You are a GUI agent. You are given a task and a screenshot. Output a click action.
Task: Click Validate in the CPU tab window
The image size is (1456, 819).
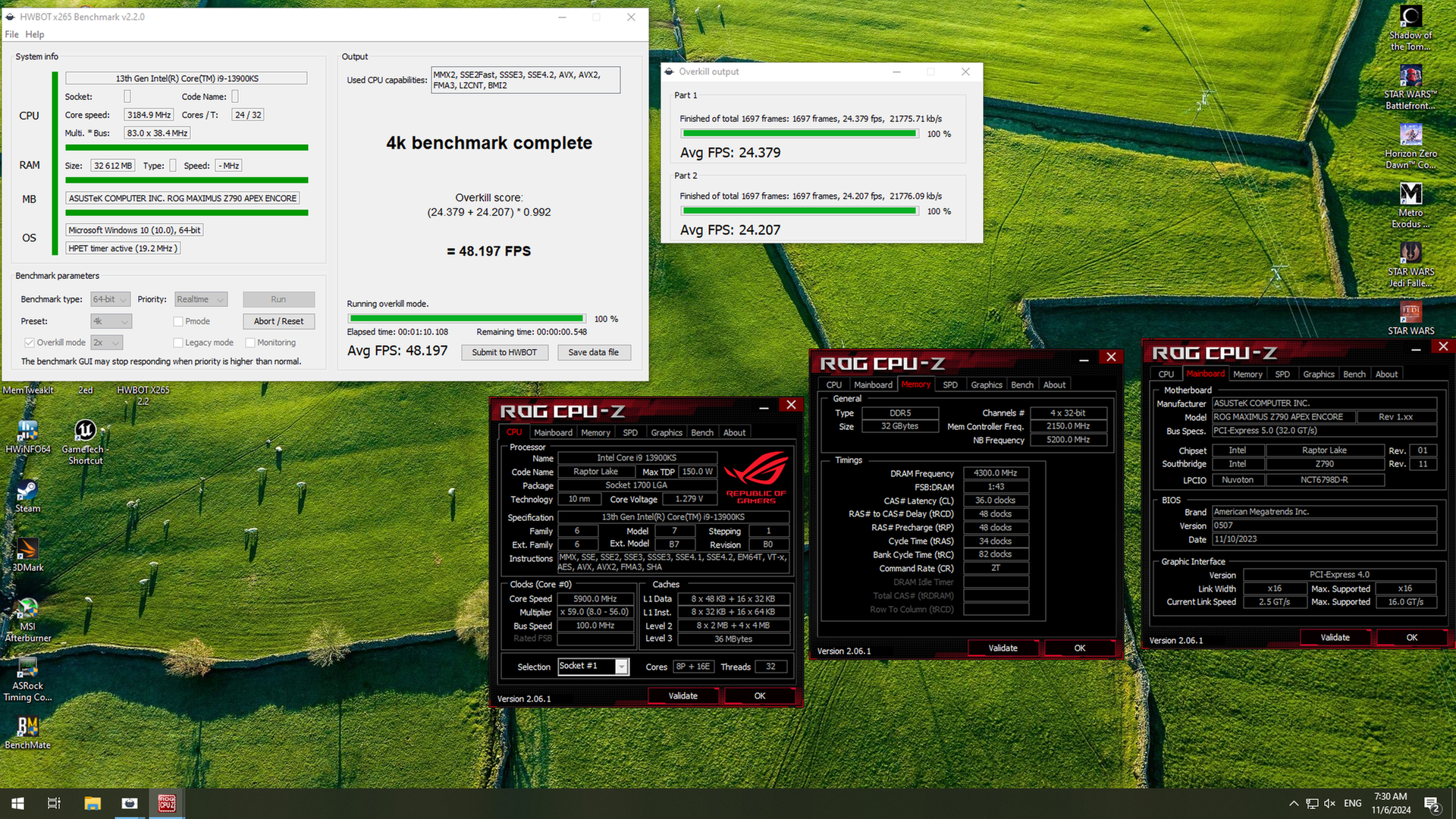point(682,695)
